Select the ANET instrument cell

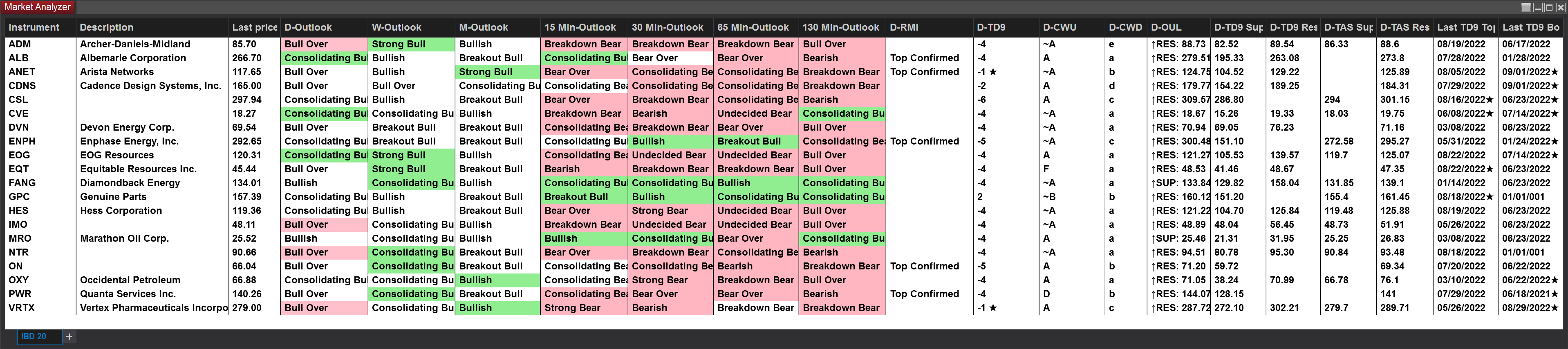pyautogui.click(x=40, y=72)
